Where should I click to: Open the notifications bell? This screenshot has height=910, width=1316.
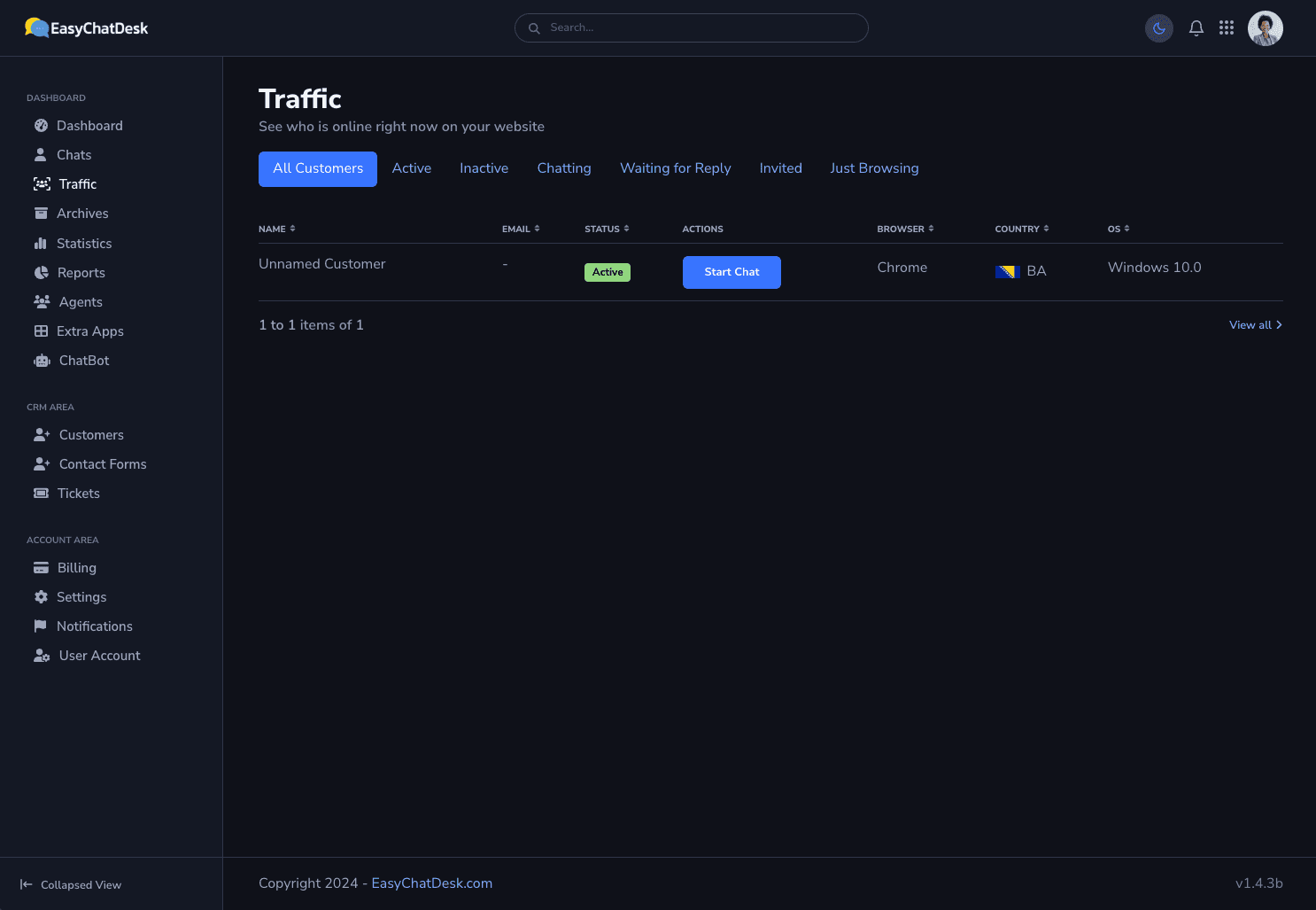pyautogui.click(x=1196, y=28)
